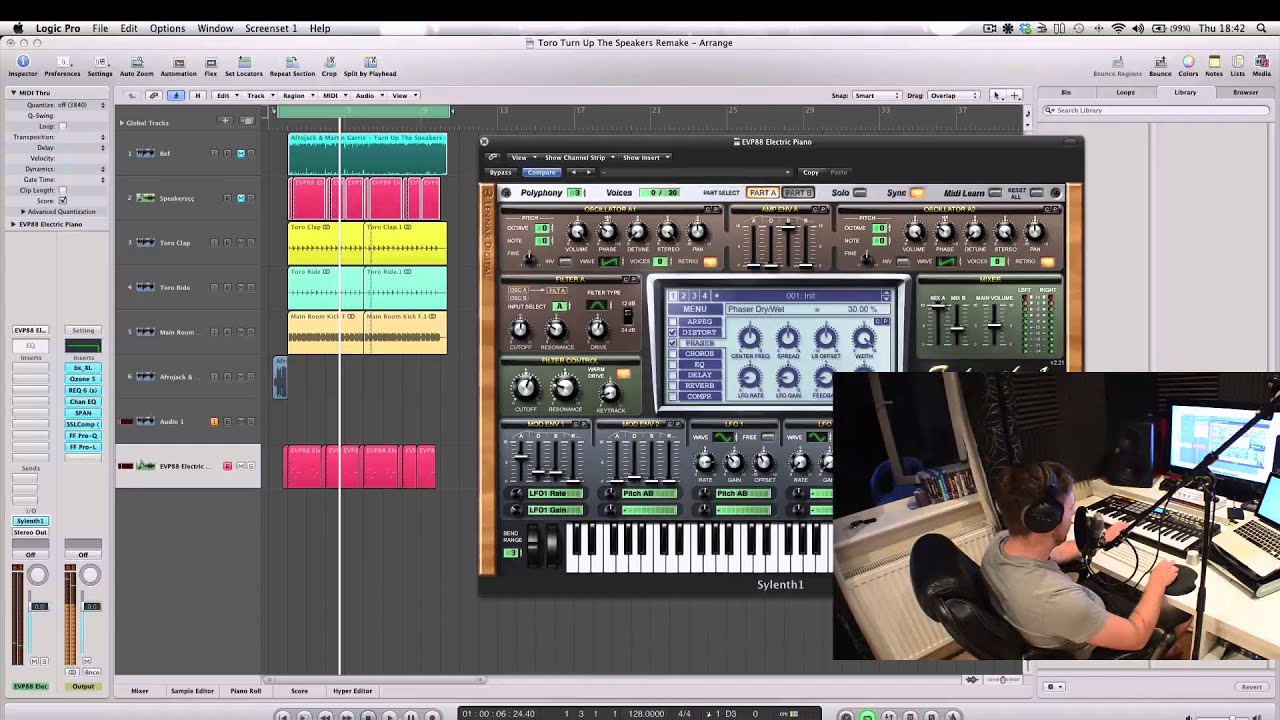This screenshot has height=720, width=1280.
Task: Enable the EQ effect checkbox in Sylenth1
Action: pos(673,365)
